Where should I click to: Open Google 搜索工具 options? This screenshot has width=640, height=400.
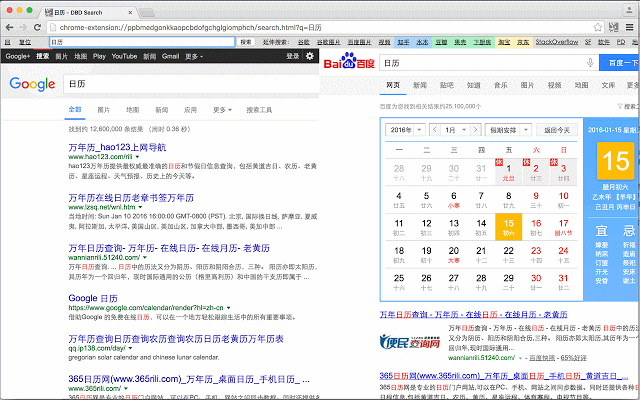tap(259, 110)
